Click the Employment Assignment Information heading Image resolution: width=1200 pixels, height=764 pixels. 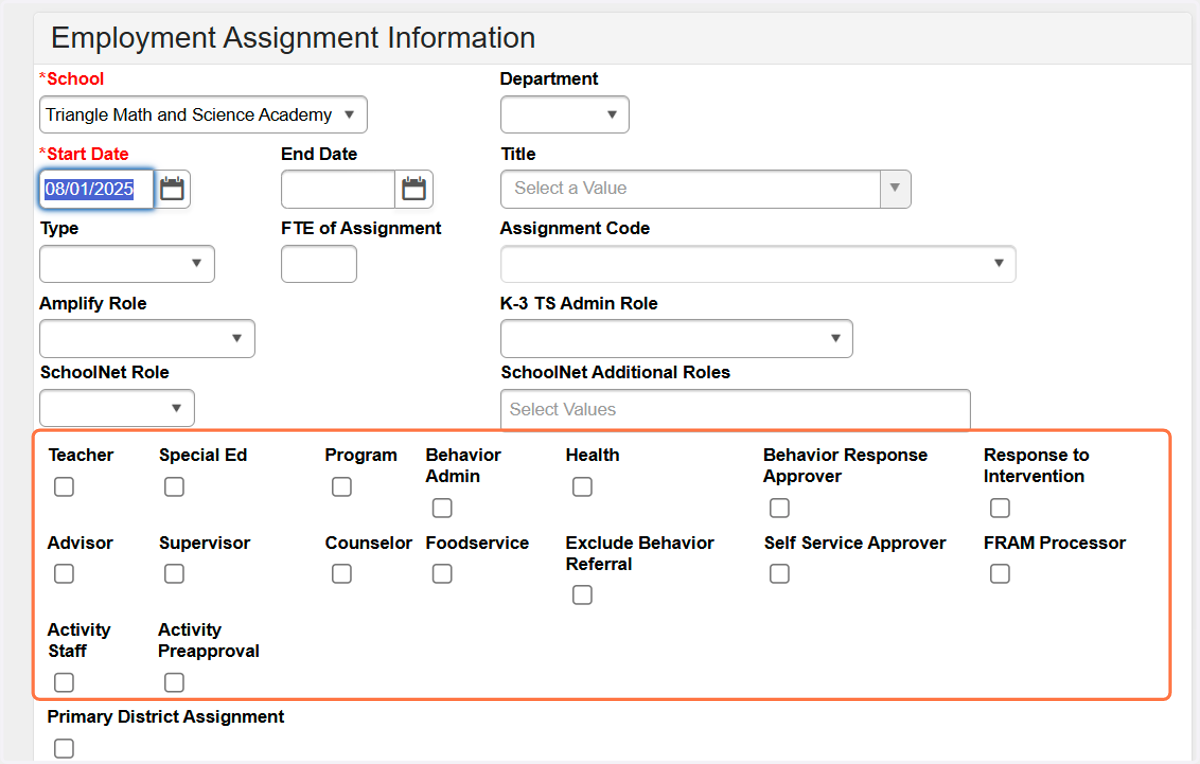pyautogui.click(x=293, y=38)
